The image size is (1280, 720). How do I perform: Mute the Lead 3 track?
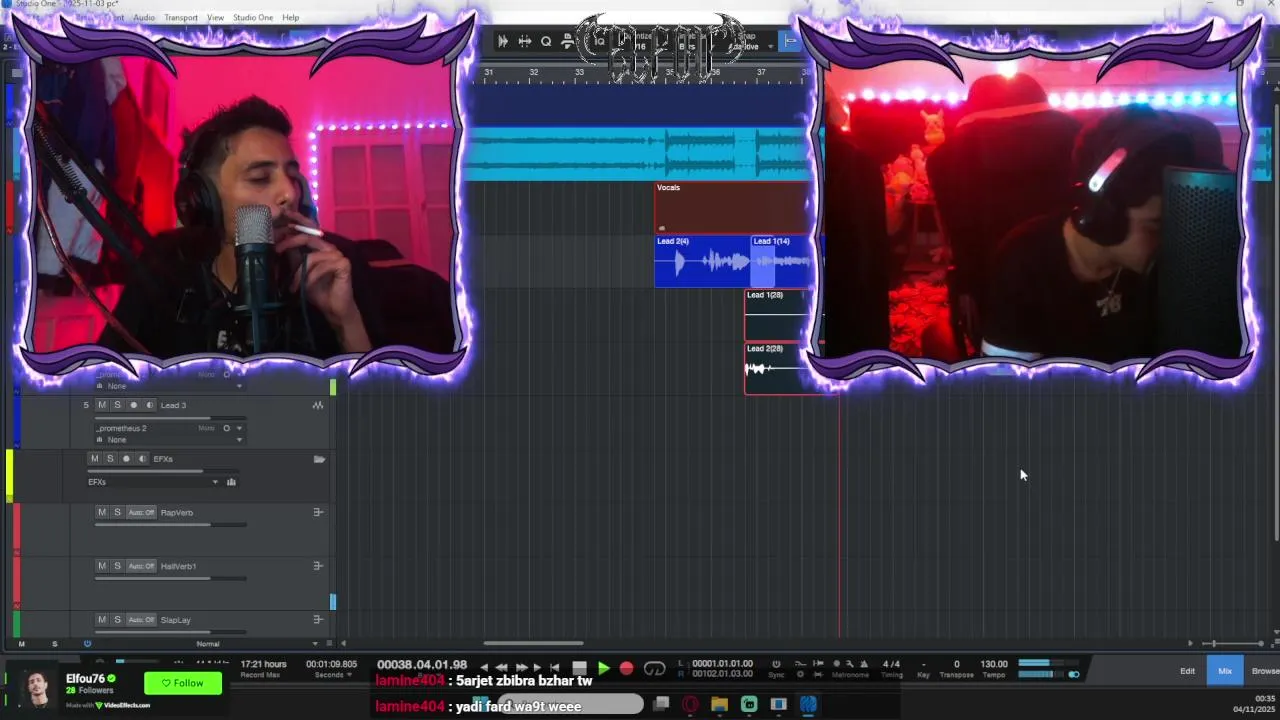(101, 405)
